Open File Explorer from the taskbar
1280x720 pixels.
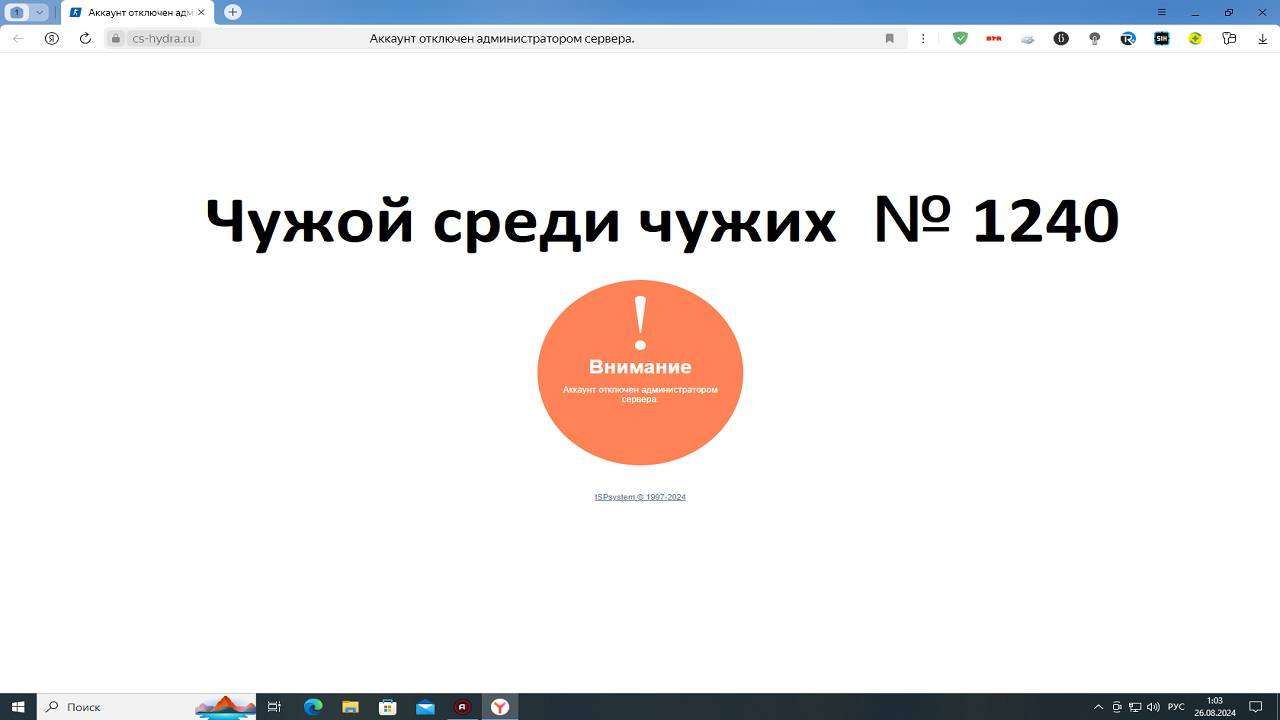pos(350,707)
